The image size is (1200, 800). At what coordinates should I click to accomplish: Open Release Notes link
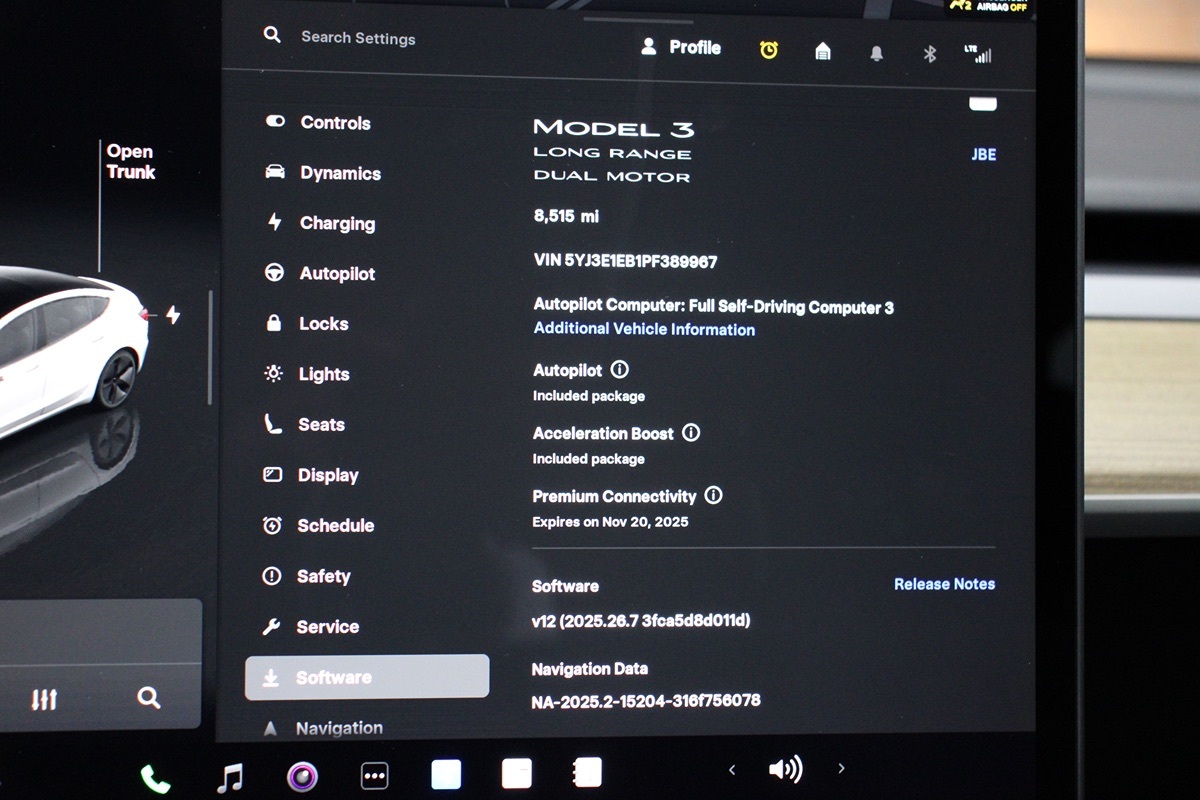(944, 584)
